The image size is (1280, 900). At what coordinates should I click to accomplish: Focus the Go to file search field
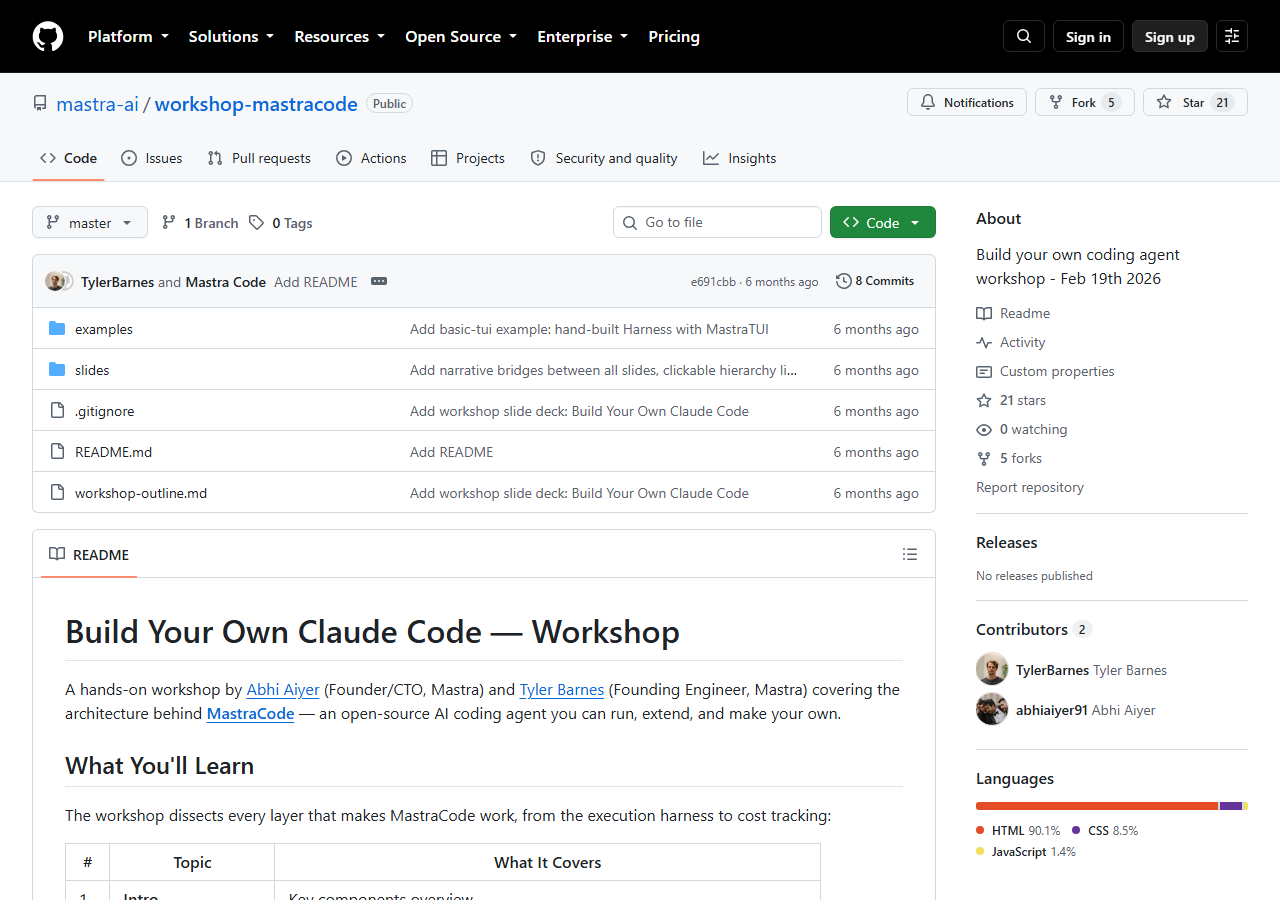[717, 222]
